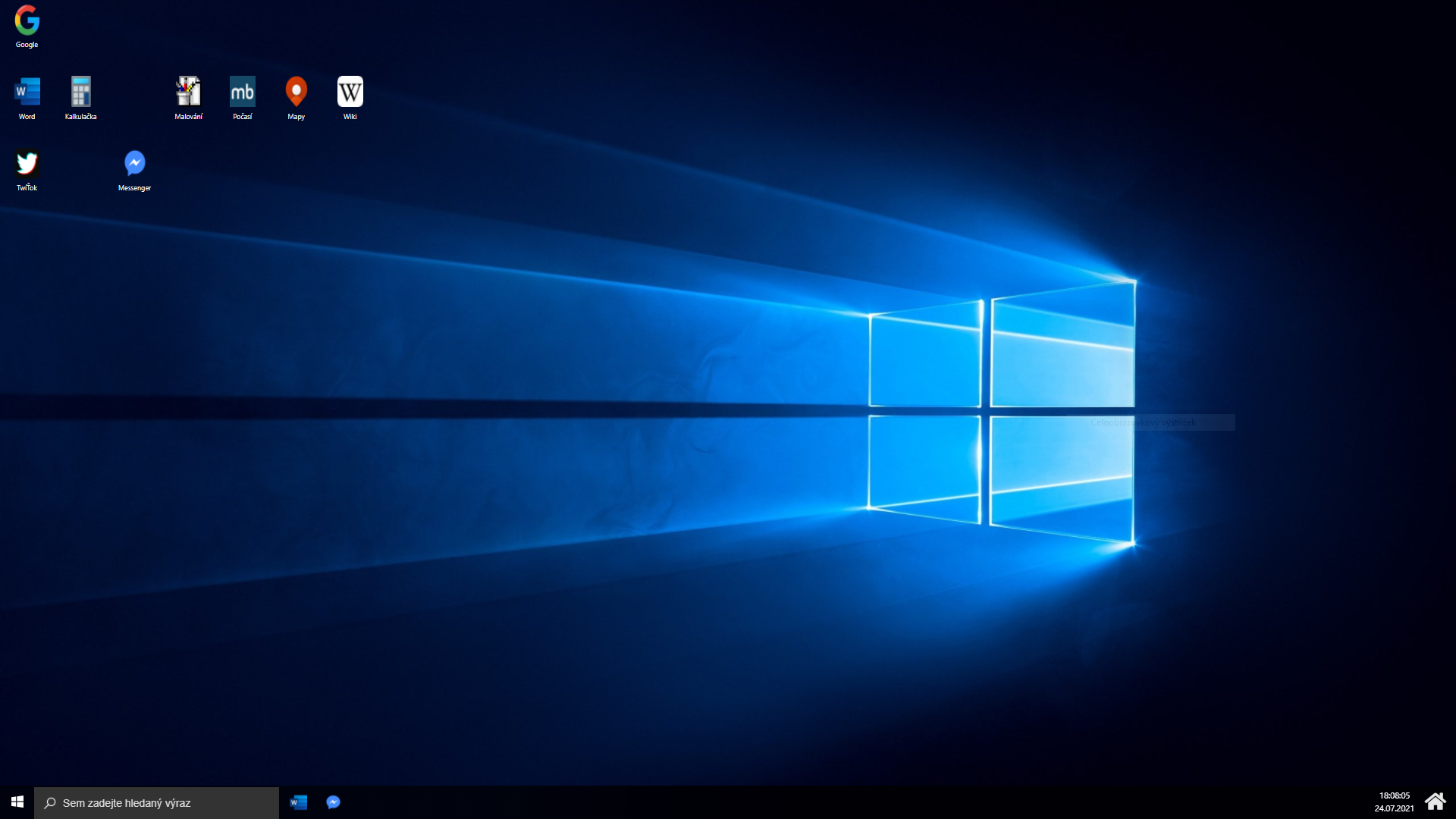This screenshot has width=1456, height=819.
Task: Click the taskbar clock and date
Action: pyautogui.click(x=1394, y=802)
